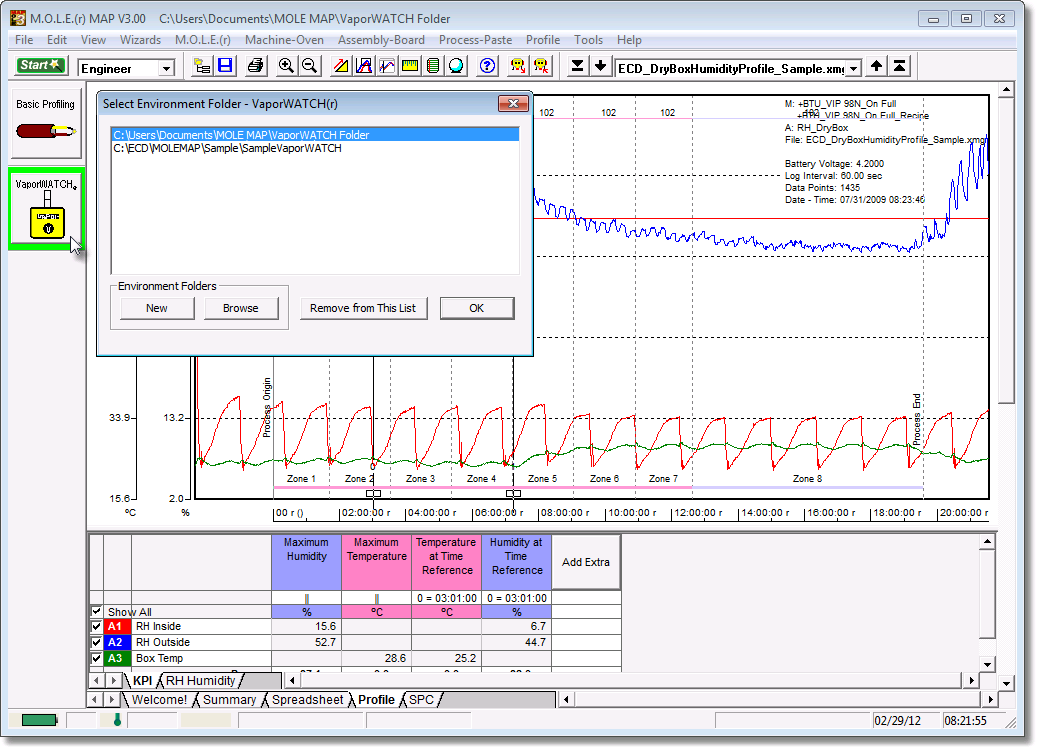
Task: Go to previous data run up arrow
Action: [x=876, y=66]
